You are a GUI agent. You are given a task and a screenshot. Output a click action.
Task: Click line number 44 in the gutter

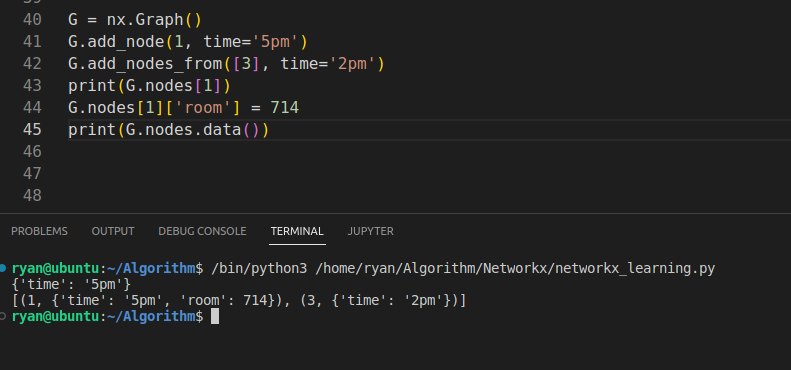(x=32, y=108)
